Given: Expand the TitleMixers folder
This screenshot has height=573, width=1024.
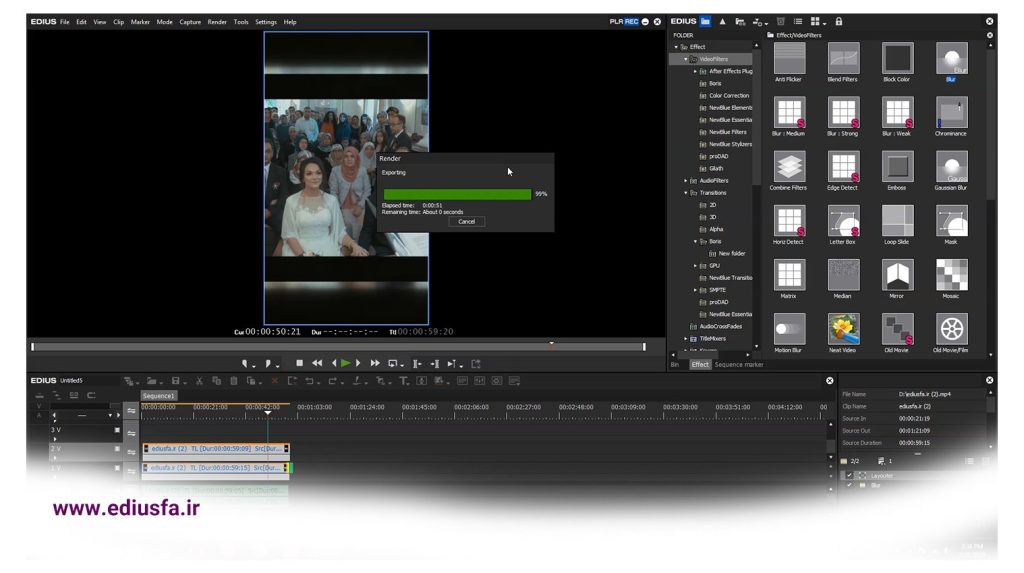Looking at the screenshot, I should 686,338.
